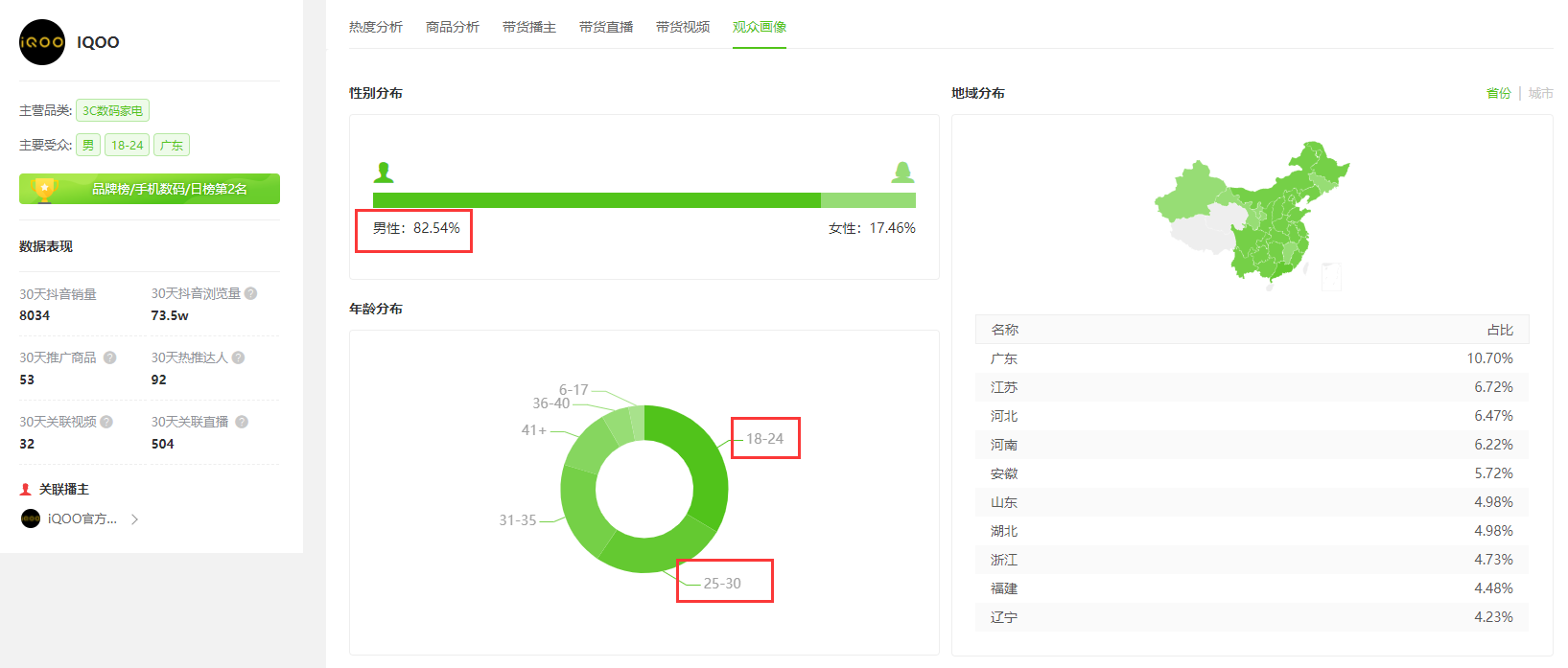Select the 观众画像 tab
The height and width of the screenshot is (668, 1568).
coord(760,27)
